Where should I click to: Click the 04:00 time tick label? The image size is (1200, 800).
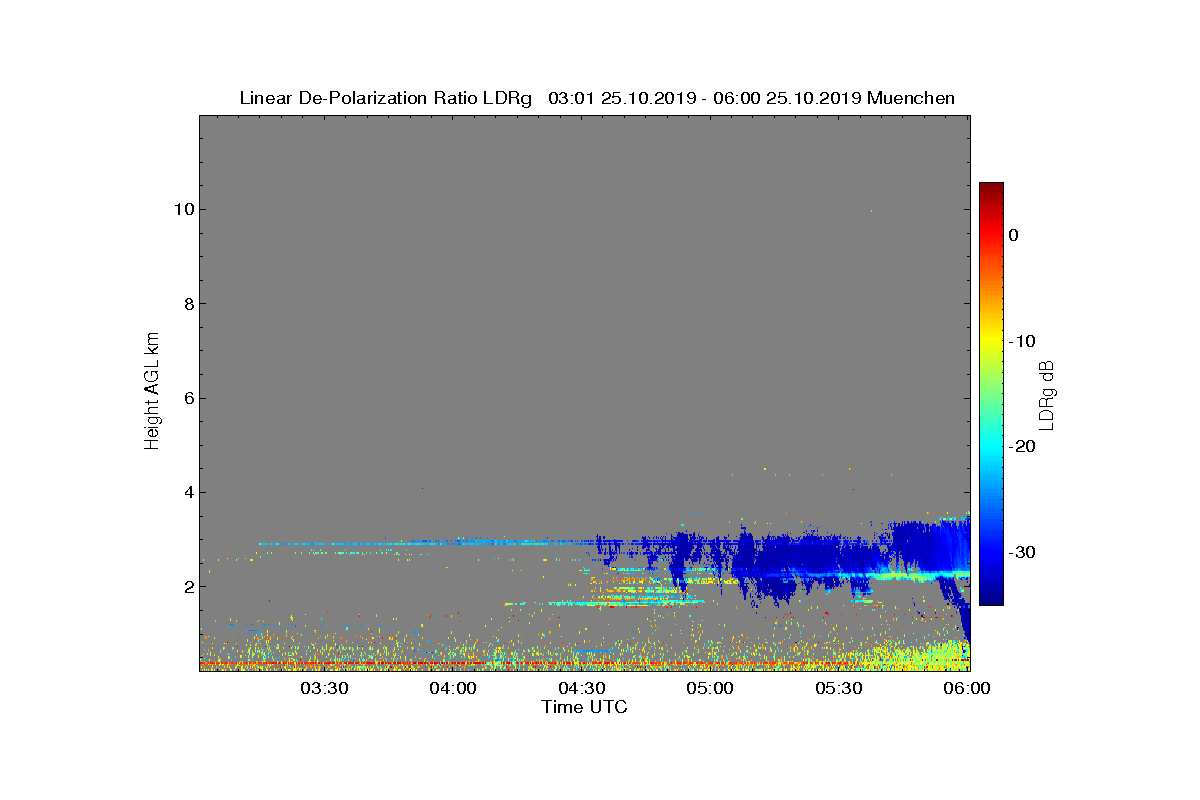coord(454,688)
